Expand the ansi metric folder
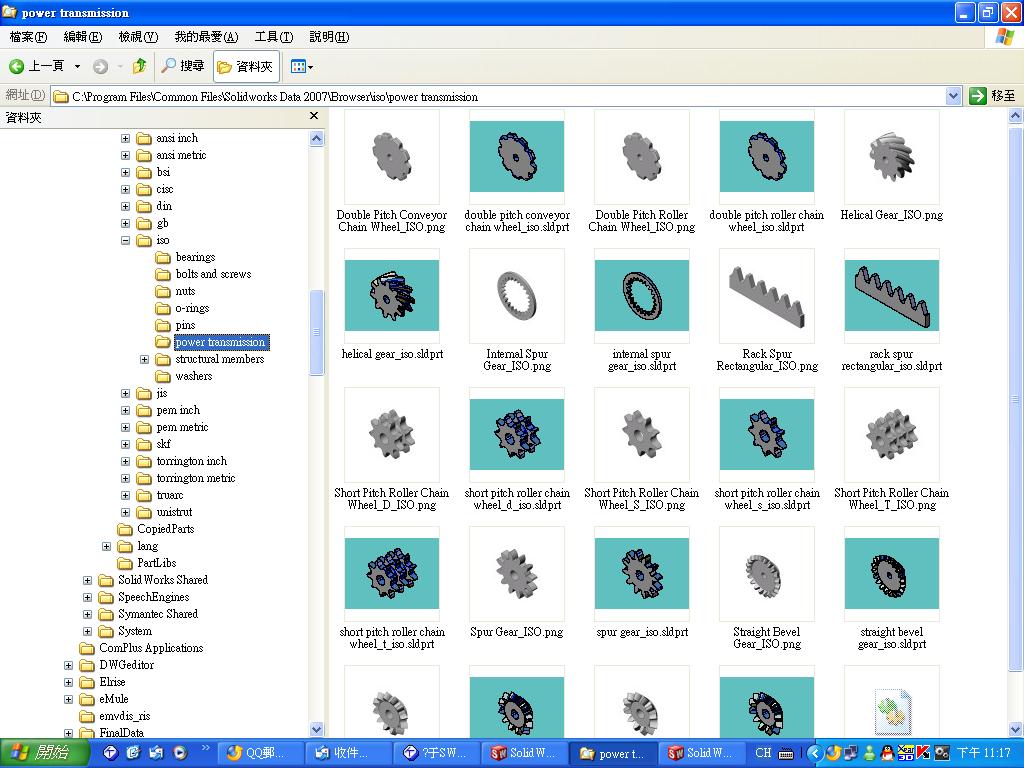 coord(125,155)
